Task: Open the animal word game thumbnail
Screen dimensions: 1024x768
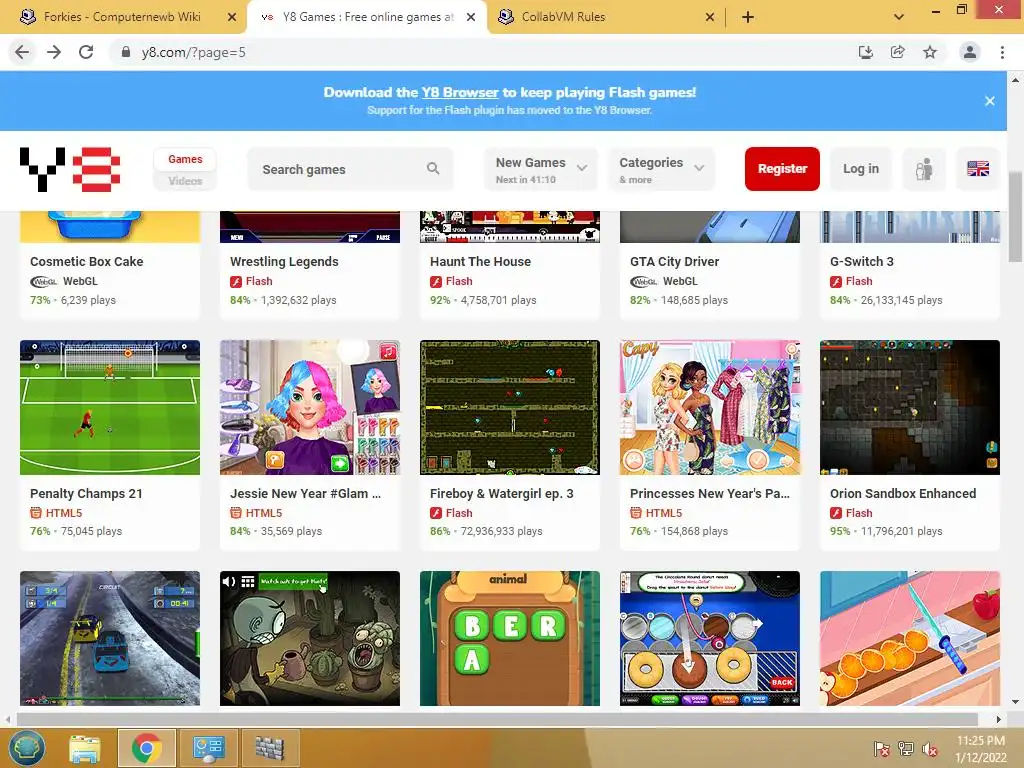Action: [x=509, y=638]
